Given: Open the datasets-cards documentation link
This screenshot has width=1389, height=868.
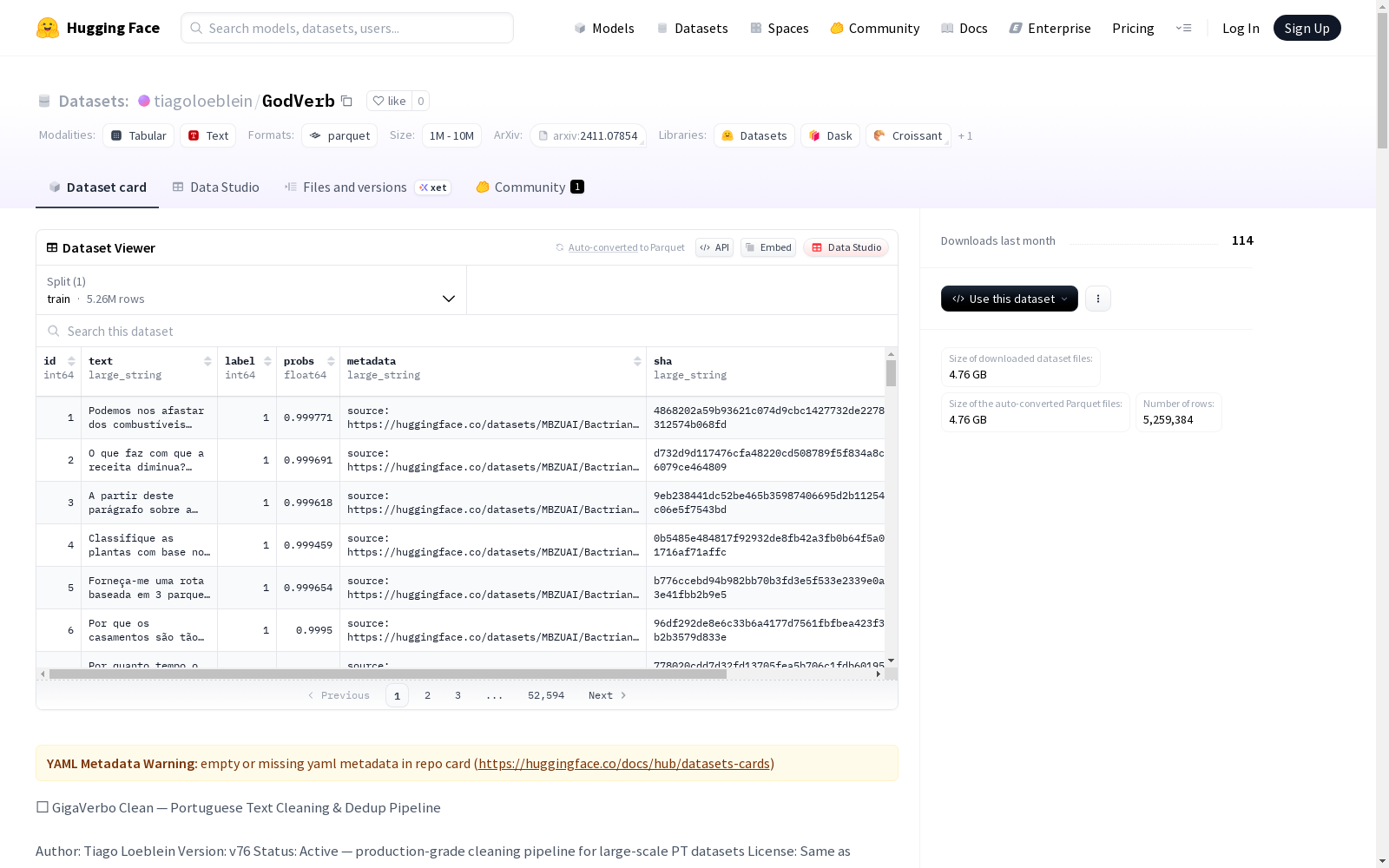Looking at the screenshot, I should click(624, 764).
